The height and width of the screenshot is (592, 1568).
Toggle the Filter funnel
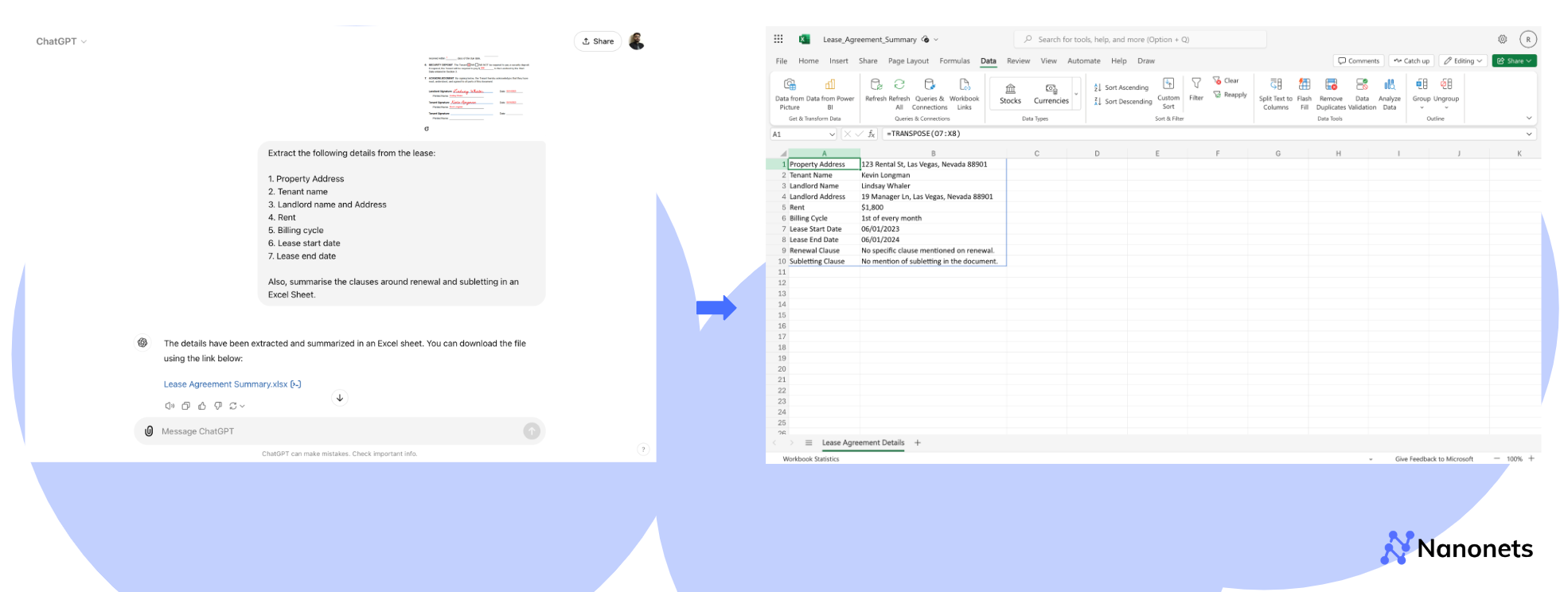coord(1196,88)
